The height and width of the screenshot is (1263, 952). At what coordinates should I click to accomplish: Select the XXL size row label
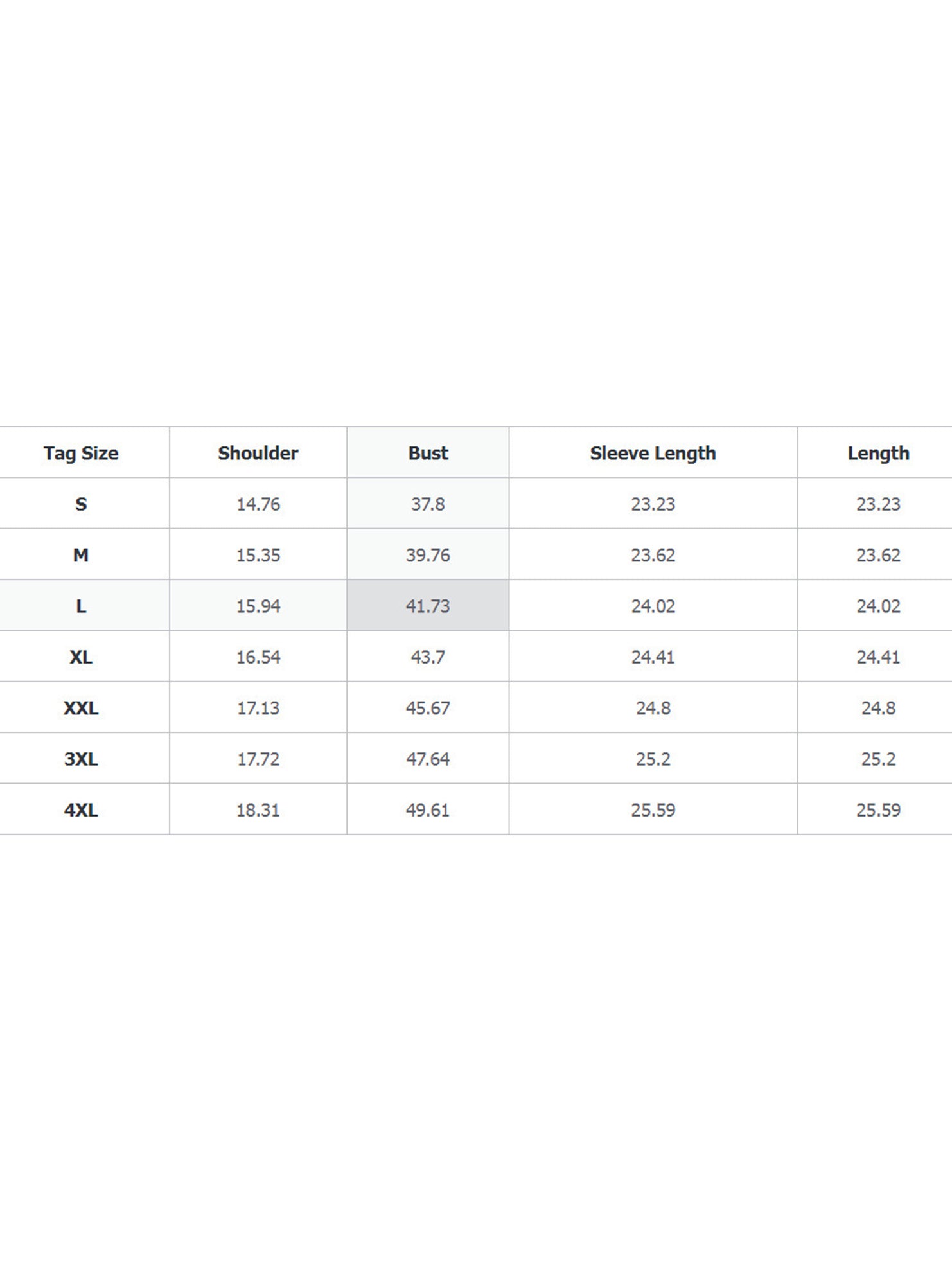tap(81, 708)
